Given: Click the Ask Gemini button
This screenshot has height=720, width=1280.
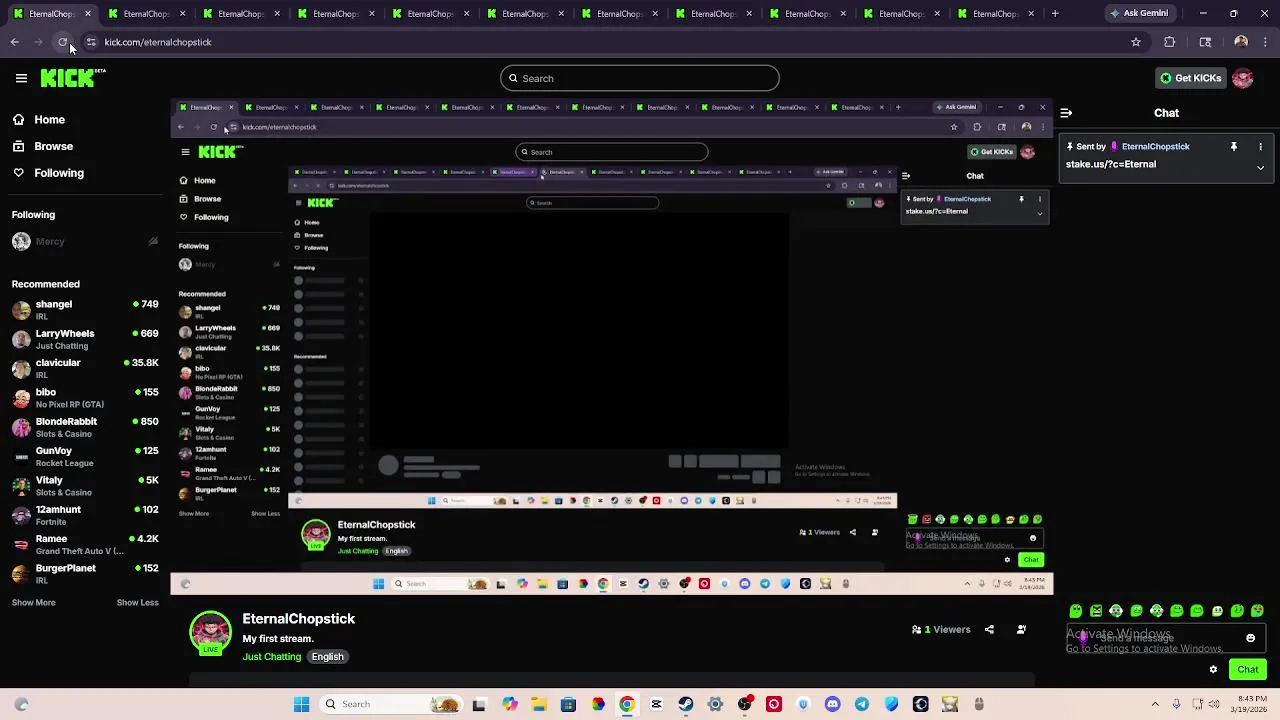Looking at the screenshot, I should click(1139, 13).
